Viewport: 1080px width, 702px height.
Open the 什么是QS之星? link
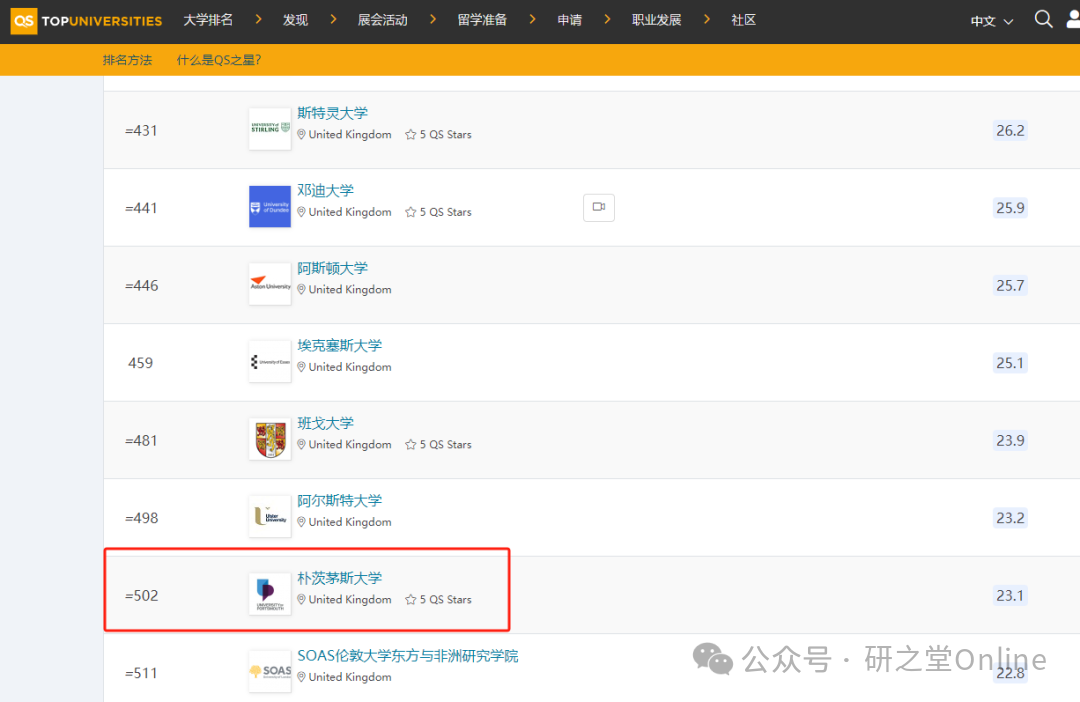pos(219,60)
